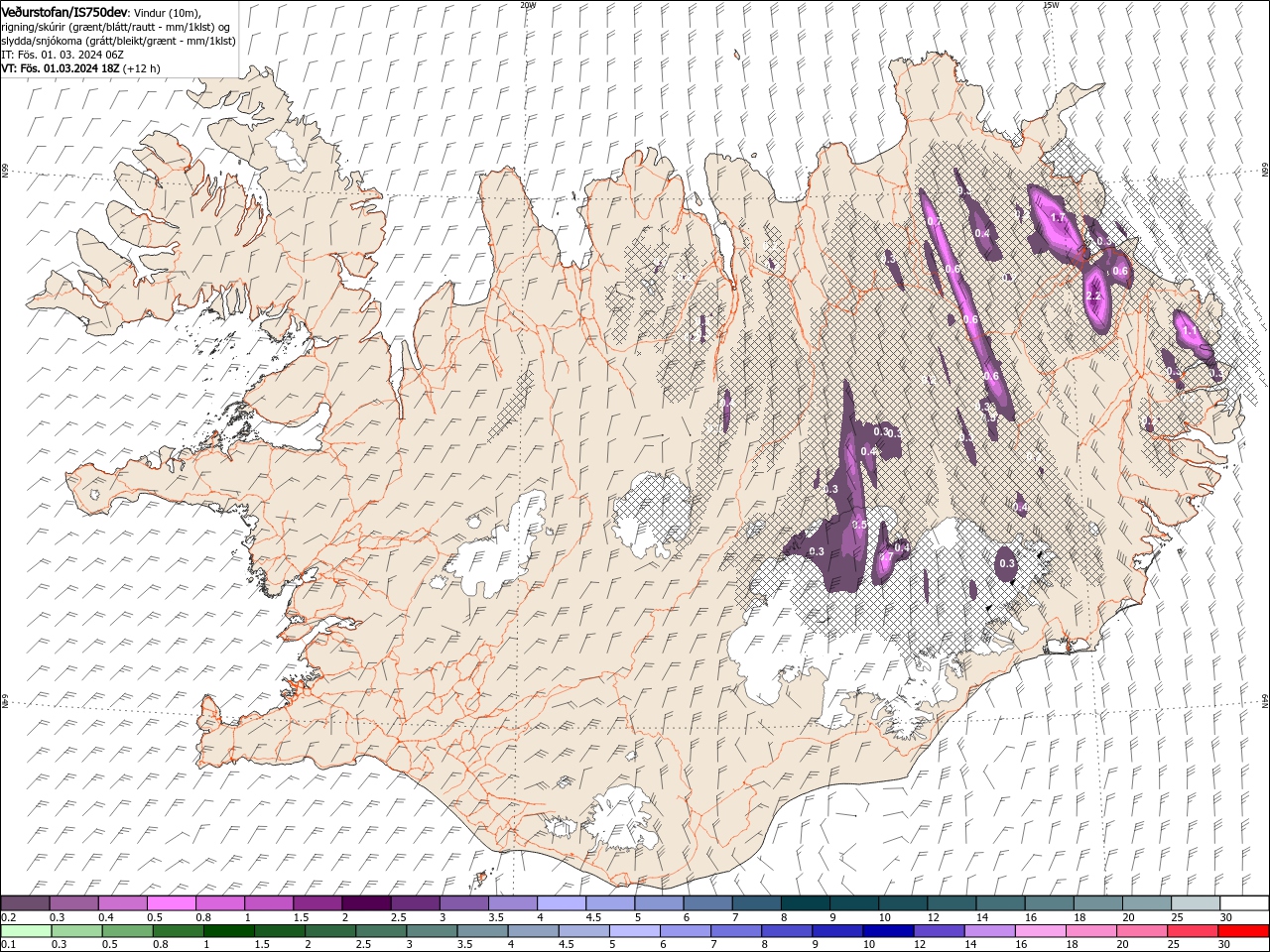Click the 'slydda/snjókoma' legend description line
The height and width of the screenshot is (952, 1270).
[x=118, y=41]
